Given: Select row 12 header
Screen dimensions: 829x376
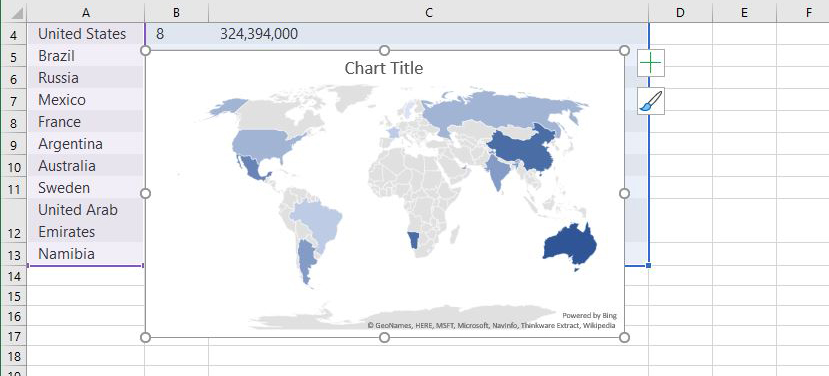Looking at the screenshot, I should (x=14, y=221).
